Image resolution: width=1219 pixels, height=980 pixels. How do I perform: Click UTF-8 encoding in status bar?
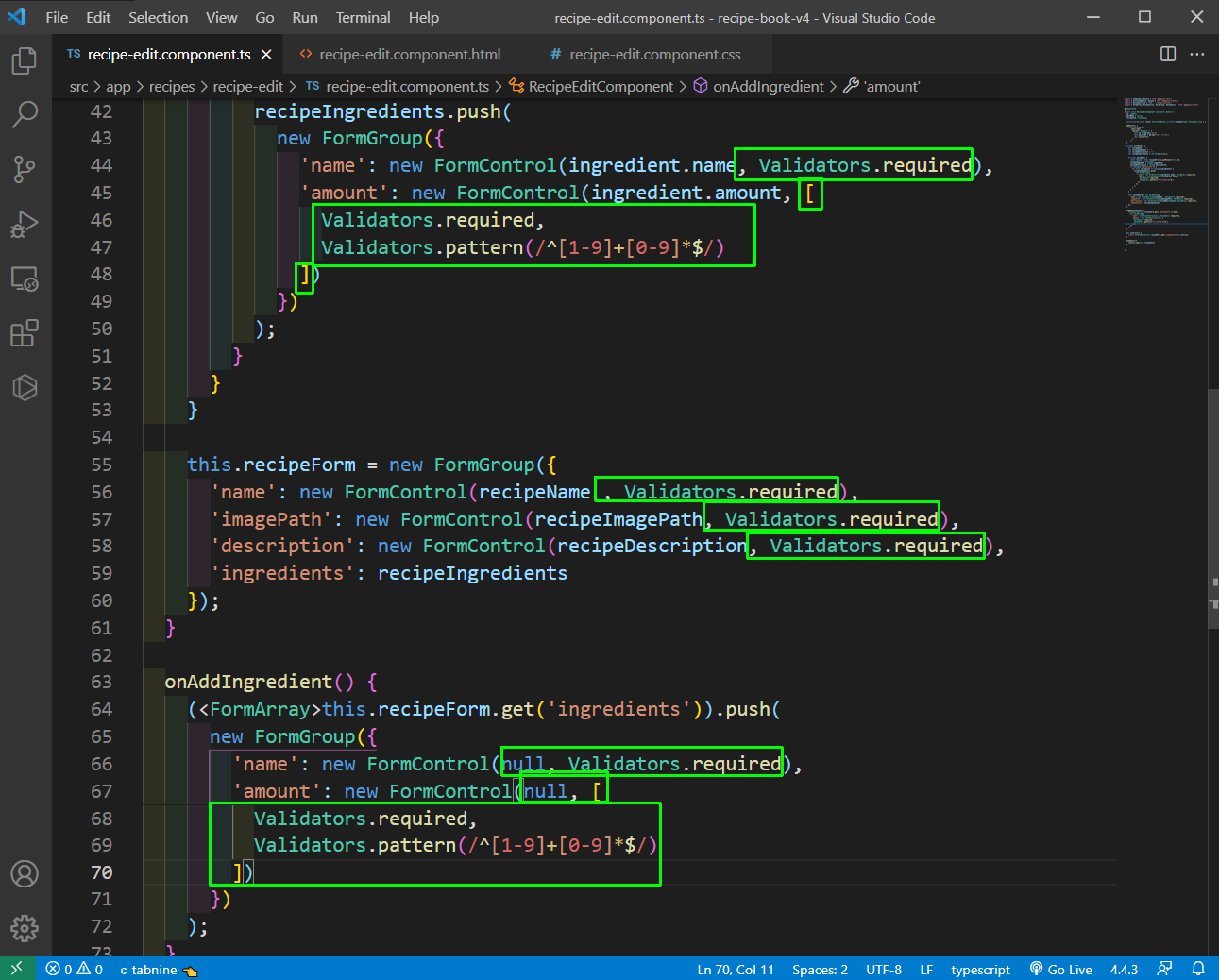click(884, 969)
